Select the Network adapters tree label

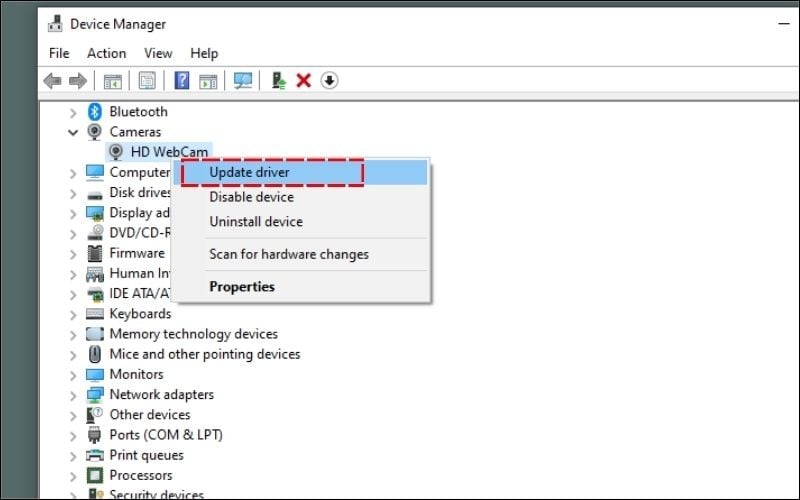pos(162,394)
